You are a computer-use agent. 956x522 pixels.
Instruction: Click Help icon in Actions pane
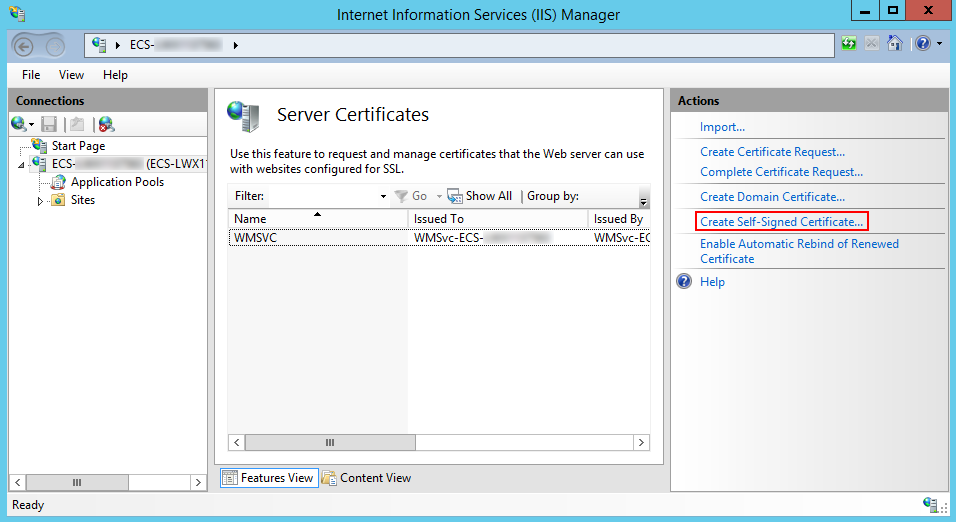[684, 281]
